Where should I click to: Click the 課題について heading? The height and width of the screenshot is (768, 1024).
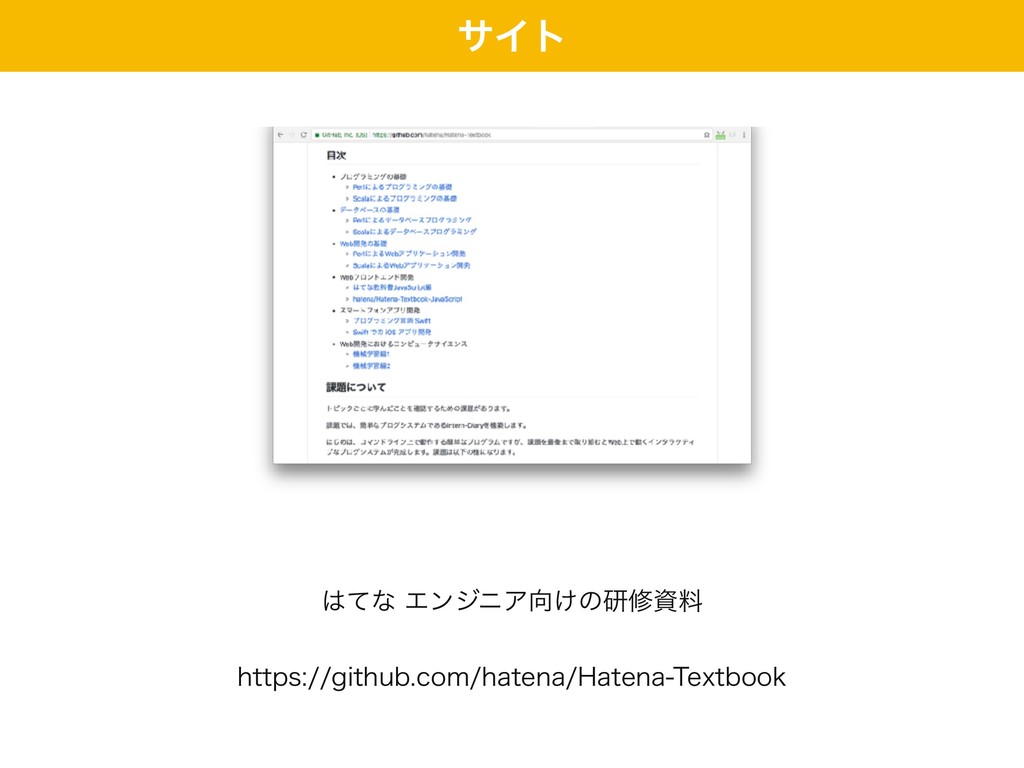pyautogui.click(x=356, y=387)
